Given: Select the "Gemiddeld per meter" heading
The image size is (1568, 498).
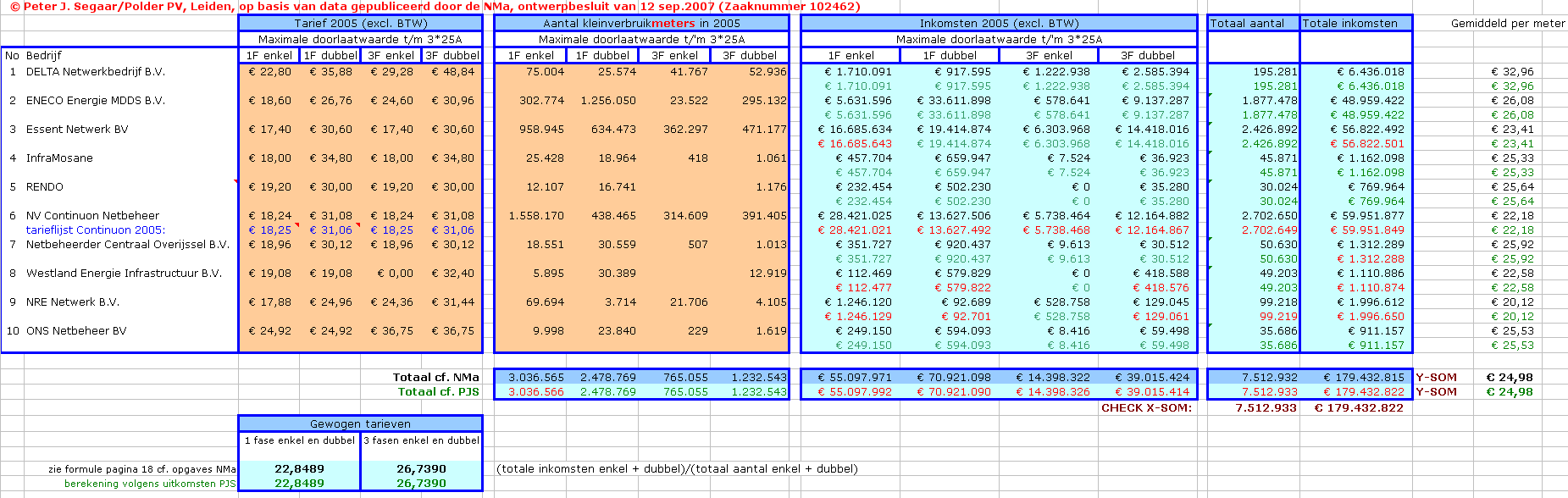Looking at the screenshot, I should click(x=1508, y=23).
